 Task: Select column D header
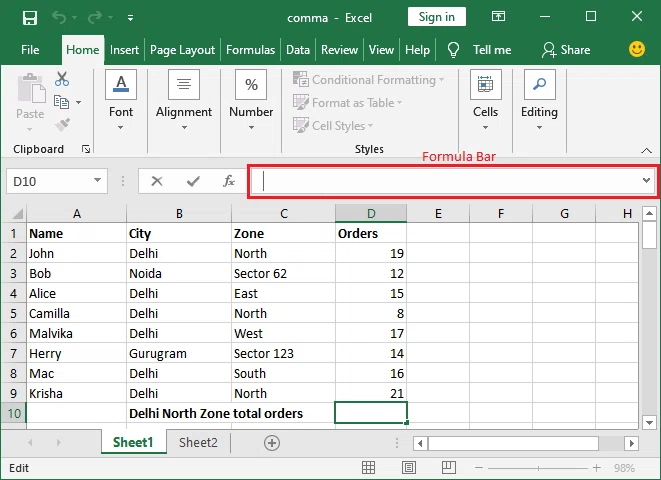point(371,214)
